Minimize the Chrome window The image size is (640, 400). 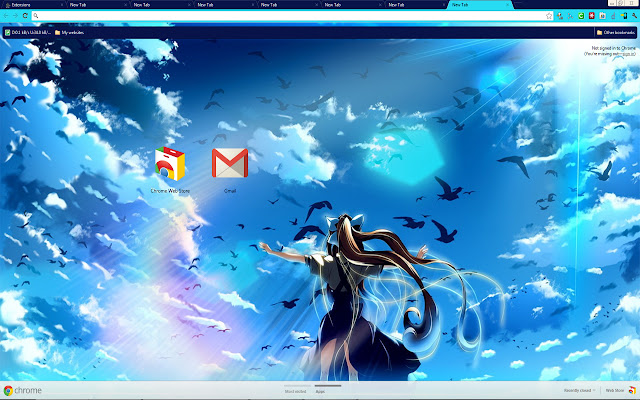(x=612, y=3)
